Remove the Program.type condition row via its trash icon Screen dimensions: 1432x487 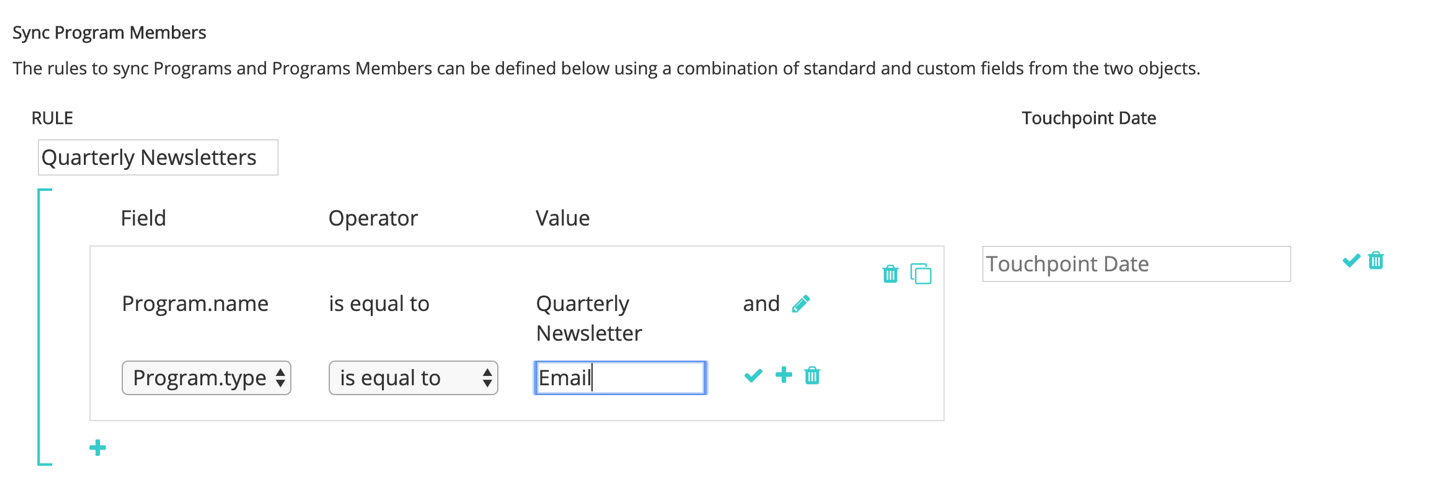pyautogui.click(x=812, y=375)
